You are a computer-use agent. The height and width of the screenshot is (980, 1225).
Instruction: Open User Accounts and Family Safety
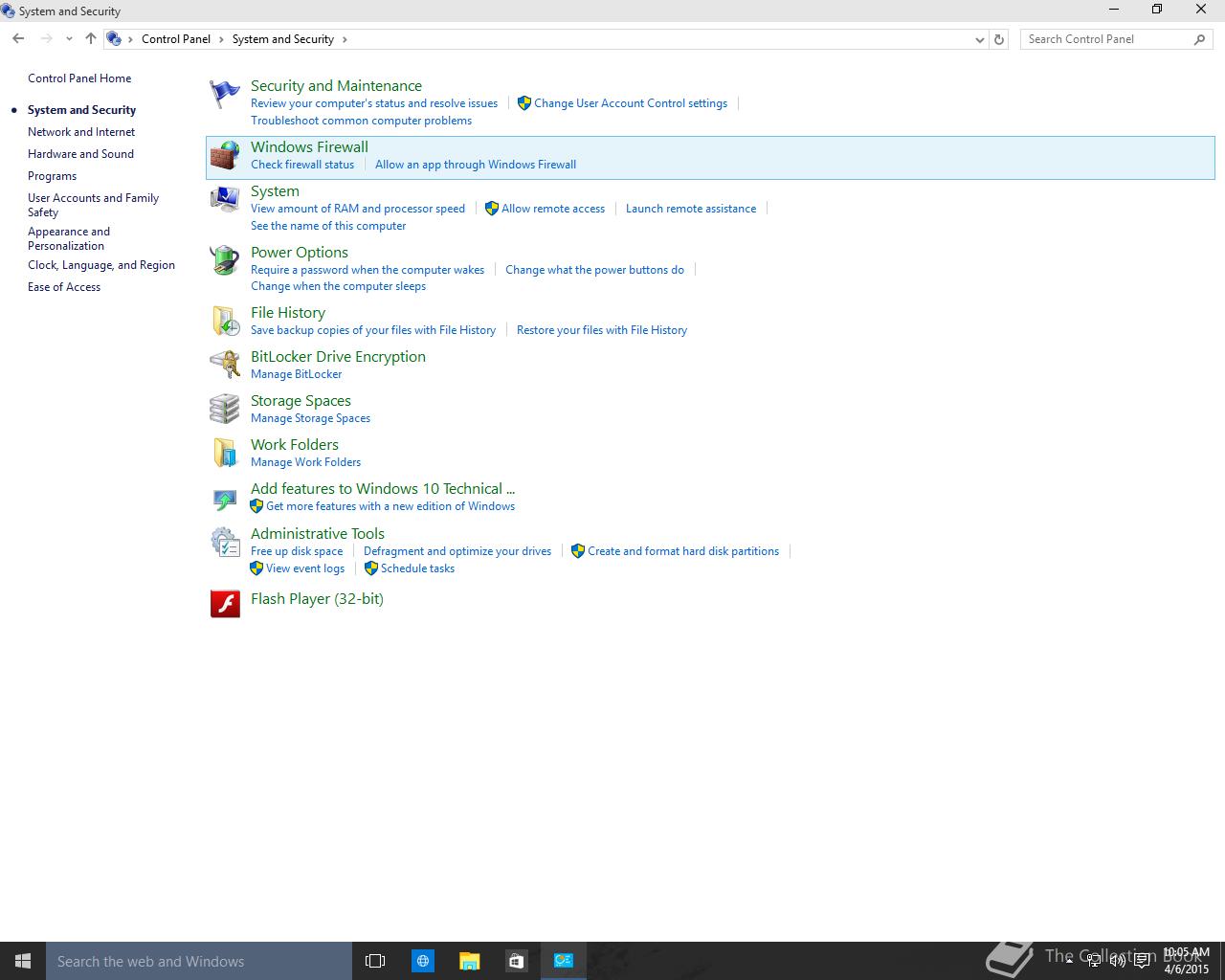tap(93, 205)
